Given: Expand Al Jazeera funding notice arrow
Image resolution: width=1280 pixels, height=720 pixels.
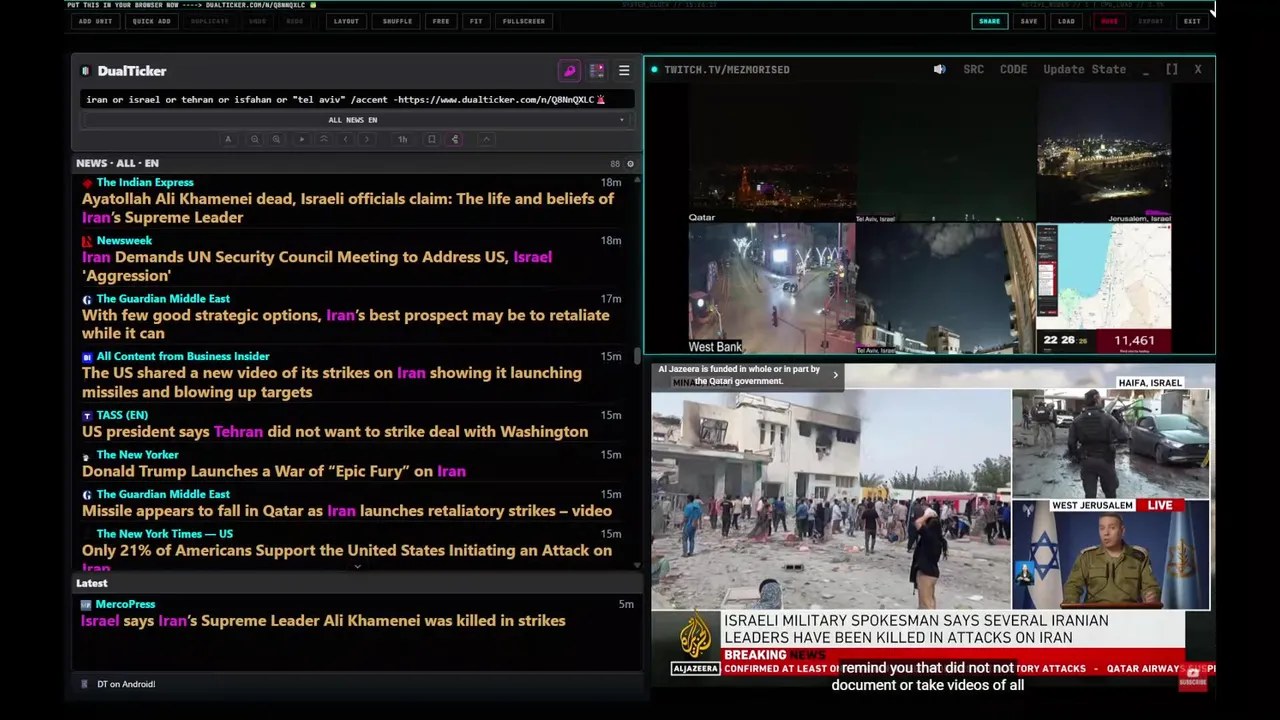Looking at the screenshot, I should coord(835,375).
